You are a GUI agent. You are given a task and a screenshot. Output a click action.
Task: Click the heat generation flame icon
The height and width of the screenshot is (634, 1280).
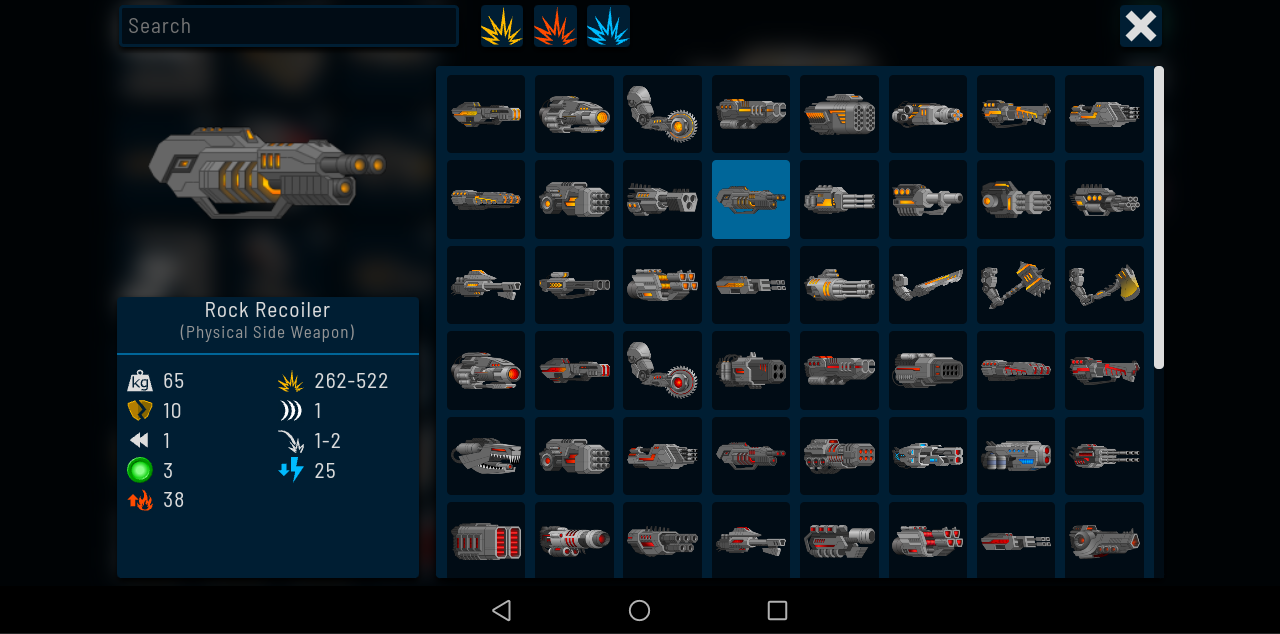point(140,500)
